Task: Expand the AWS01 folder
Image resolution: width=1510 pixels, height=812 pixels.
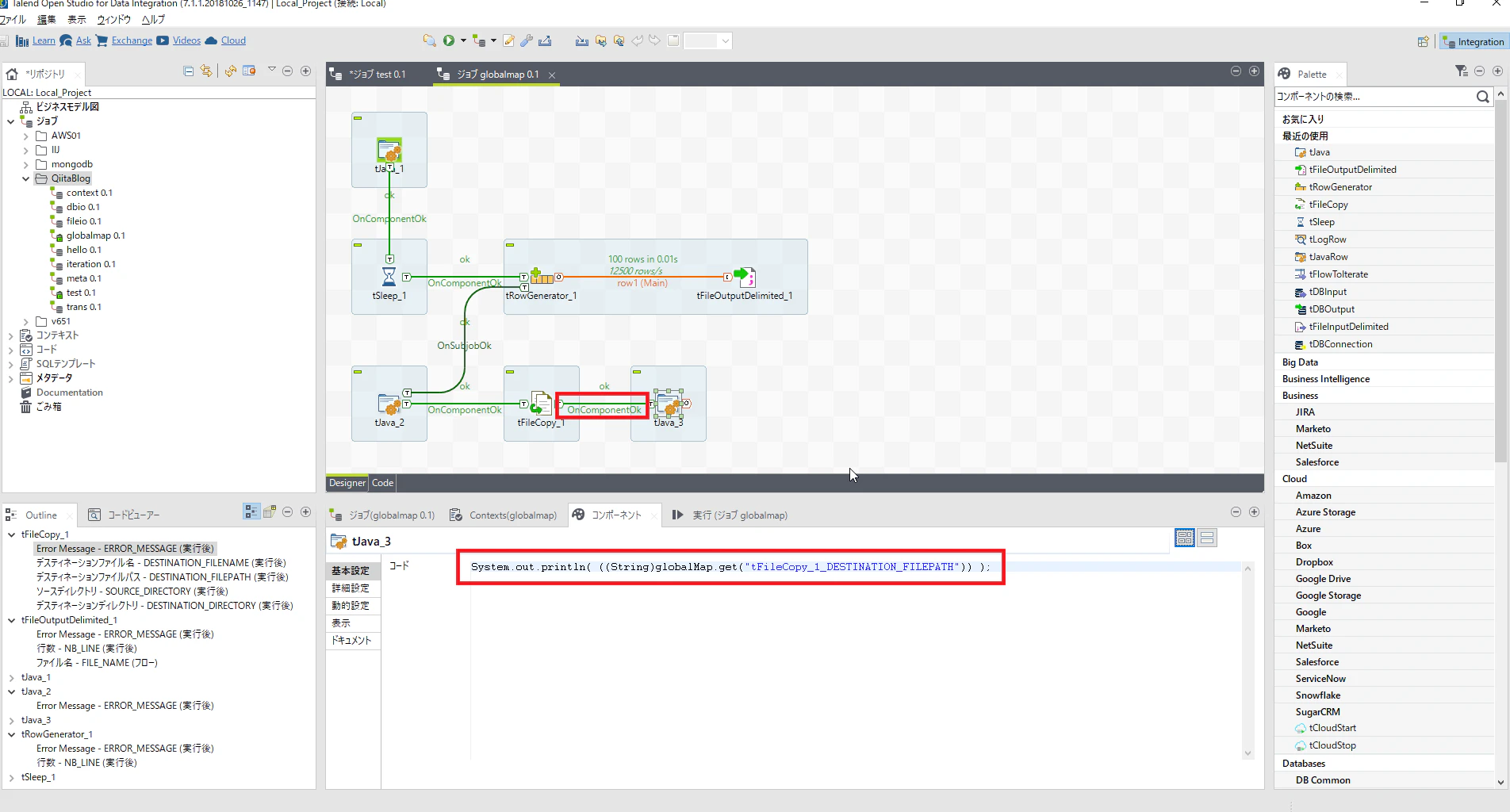Action: point(26,136)
